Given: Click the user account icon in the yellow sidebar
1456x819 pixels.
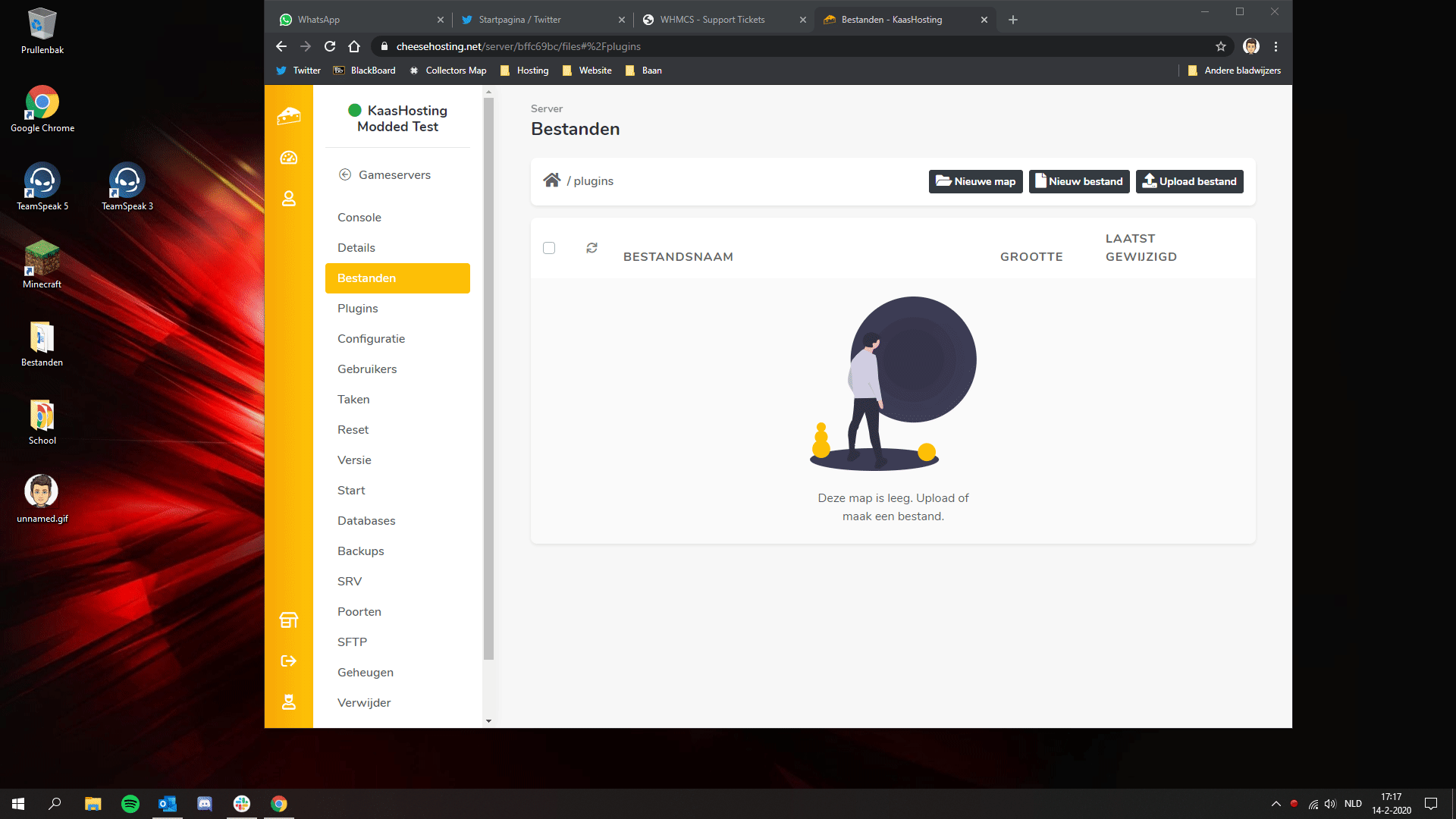Looking at the screenshot, I should [288, 199].
